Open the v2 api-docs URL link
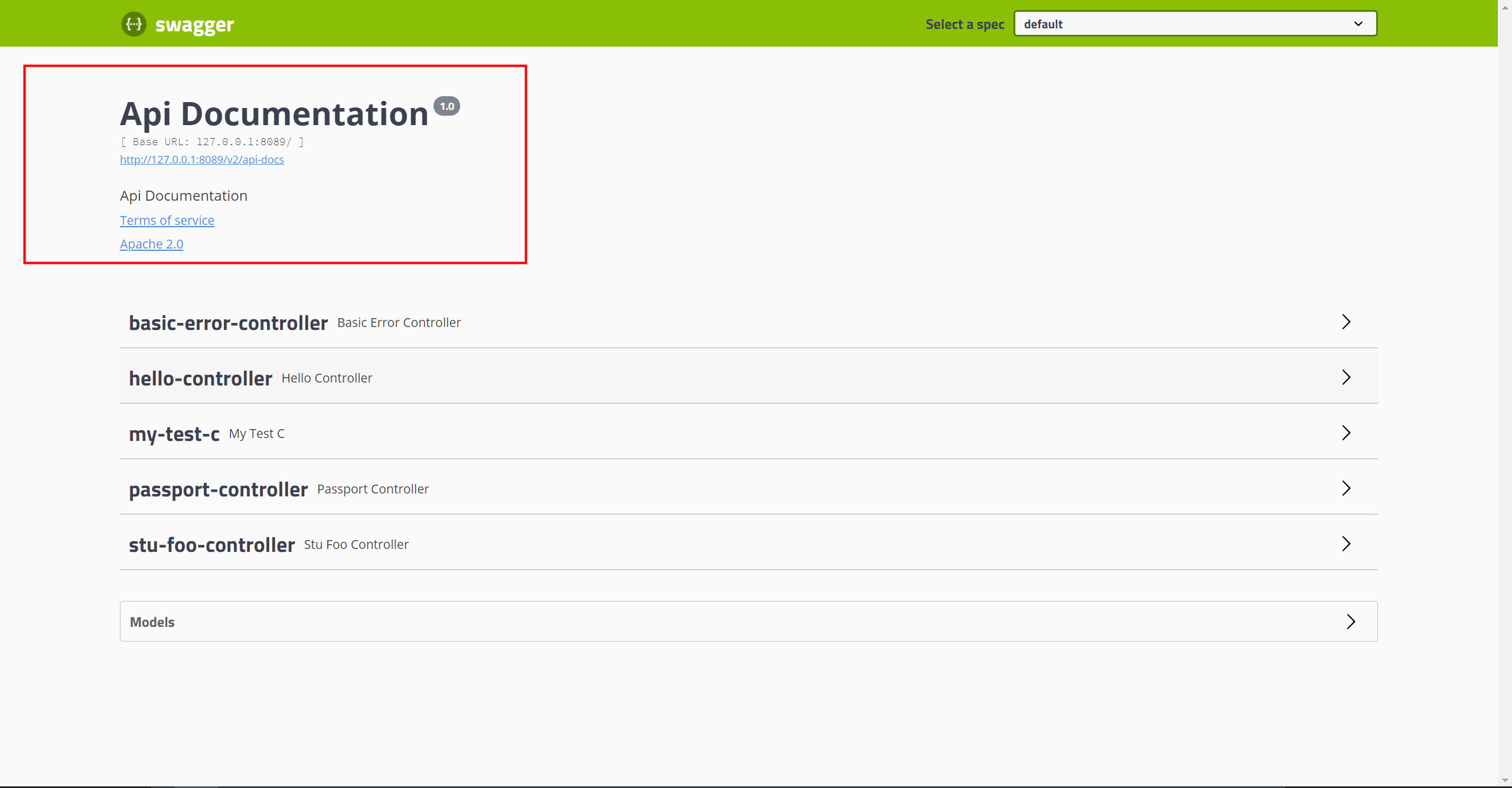This screenshot has width=1512, height=788. coord(201,160)
